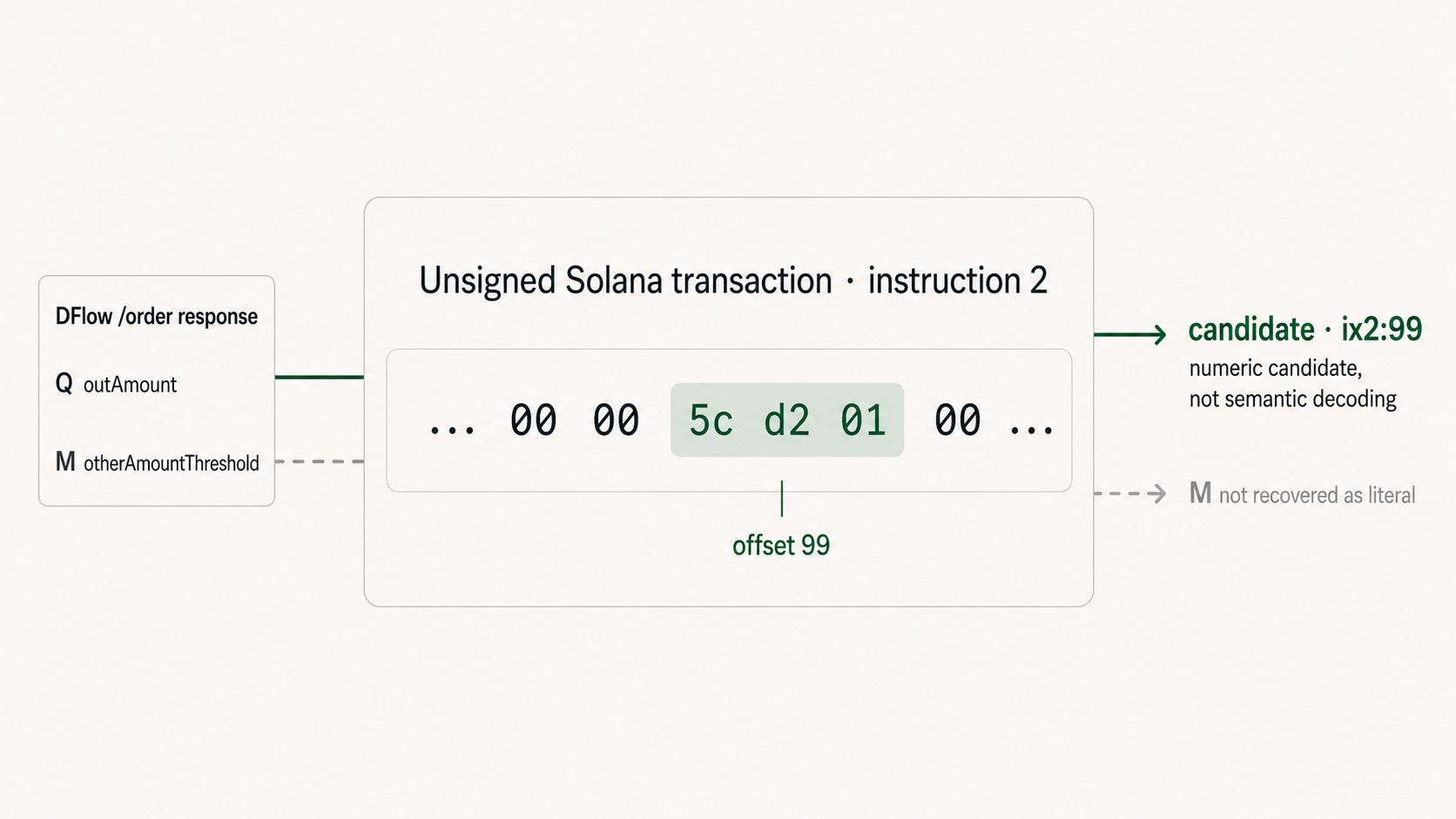The height and width of the screenshot is (819, 1456).
Task: Click the first 00 byte before the highlight
Action: click(x=533, y=420)
